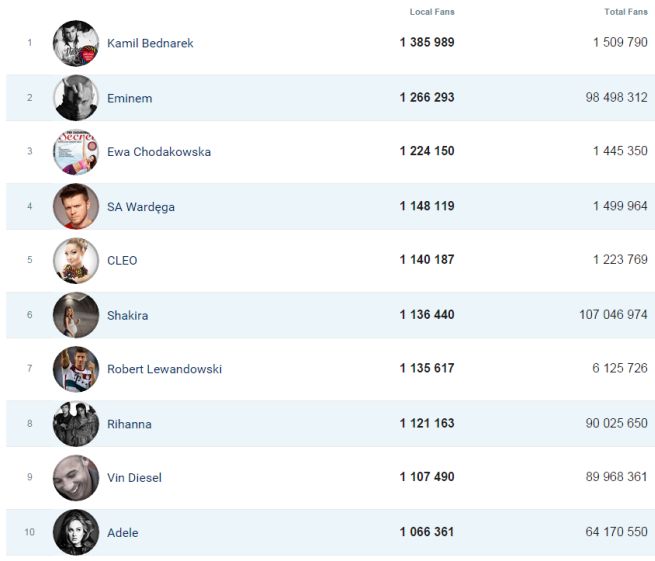Click the Vin Diesel name link
Screen dimensions: 655x561
click(x=134, y=478)
